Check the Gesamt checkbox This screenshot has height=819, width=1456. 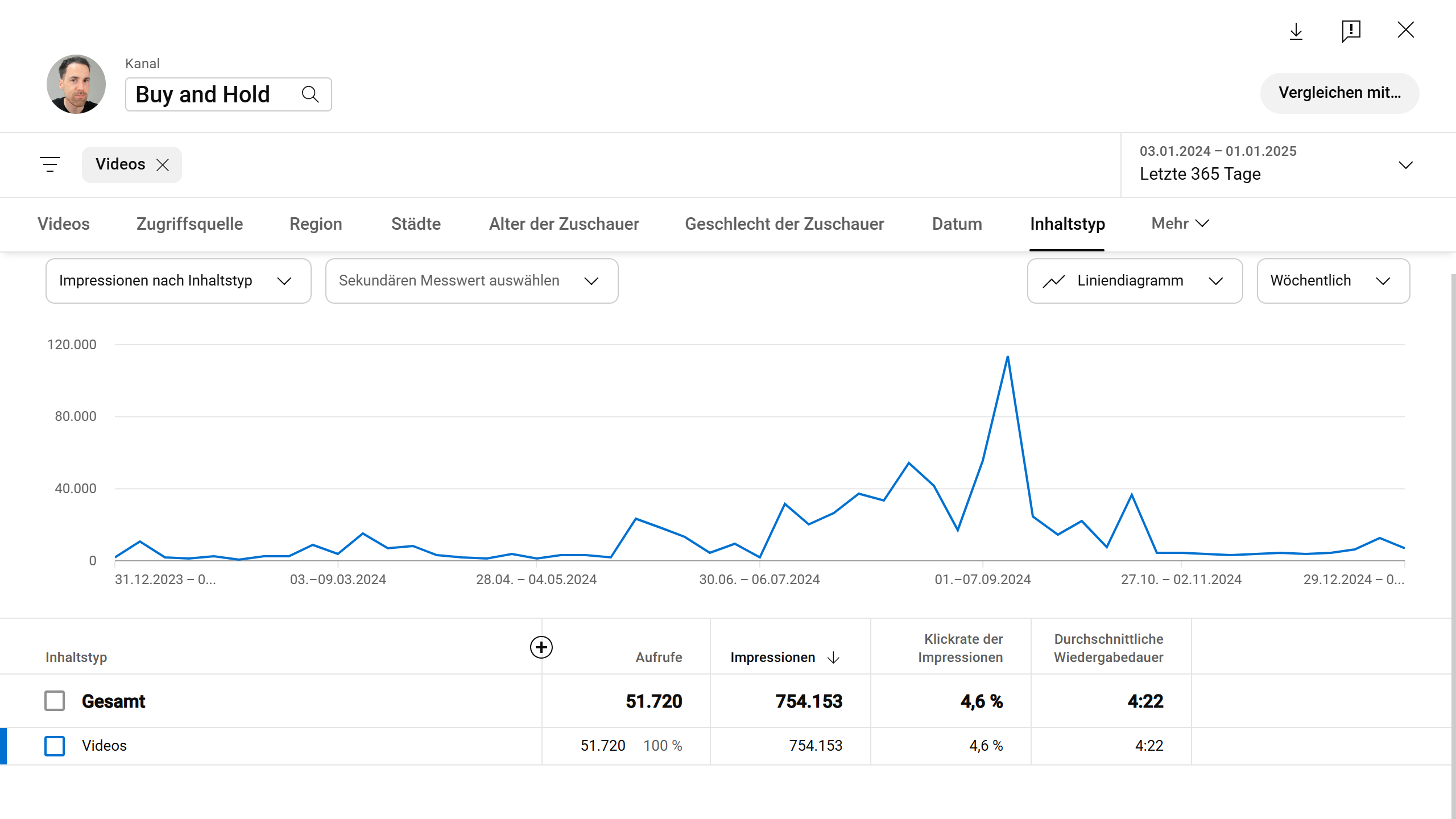coord(55,701)
